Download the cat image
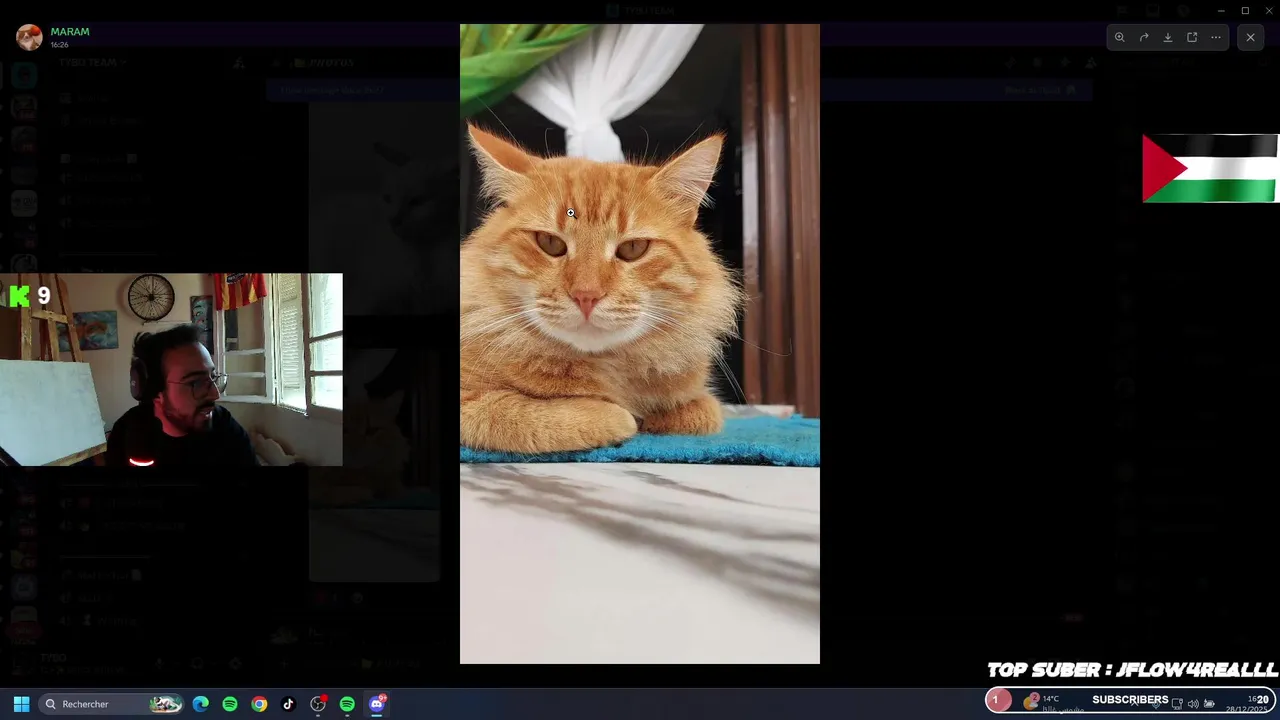 click(x=1168, y=37)
